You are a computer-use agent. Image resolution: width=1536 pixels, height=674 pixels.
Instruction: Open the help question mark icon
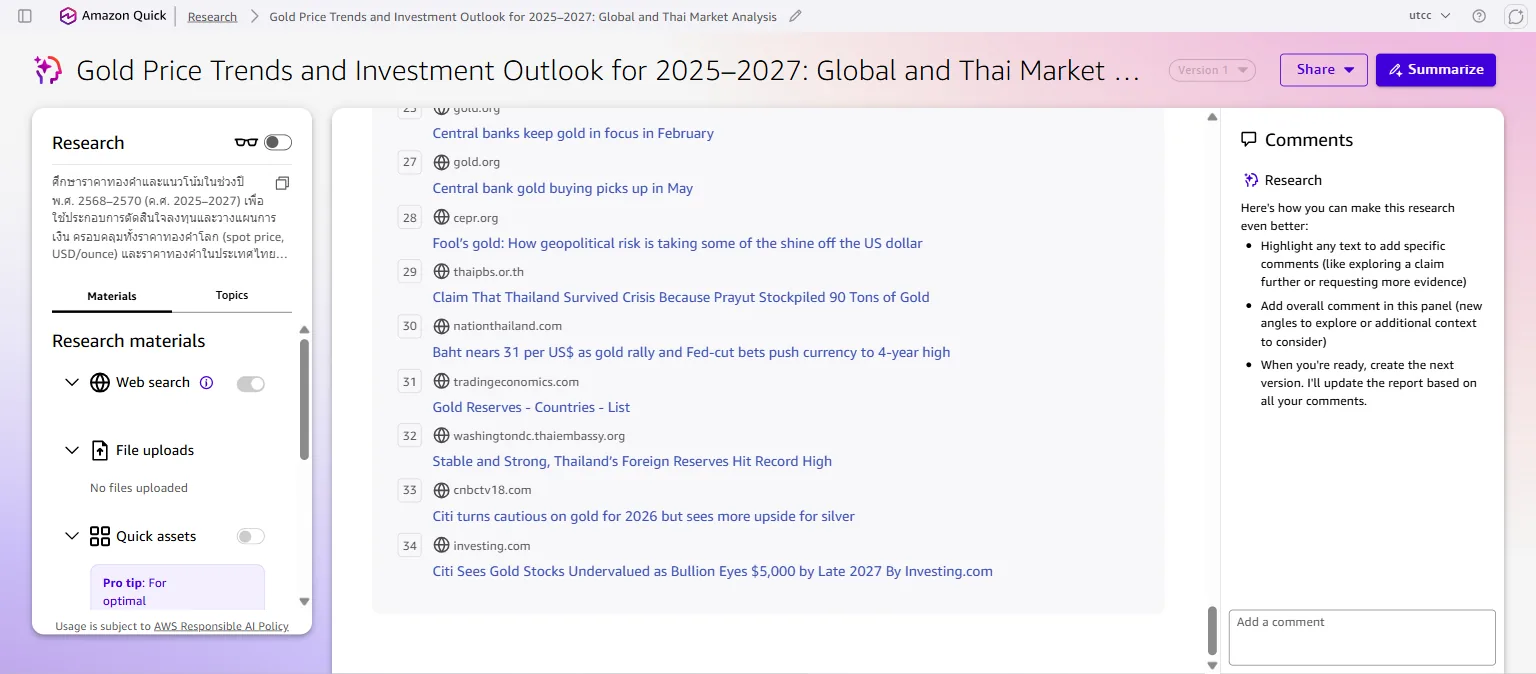pos(1479,16)
